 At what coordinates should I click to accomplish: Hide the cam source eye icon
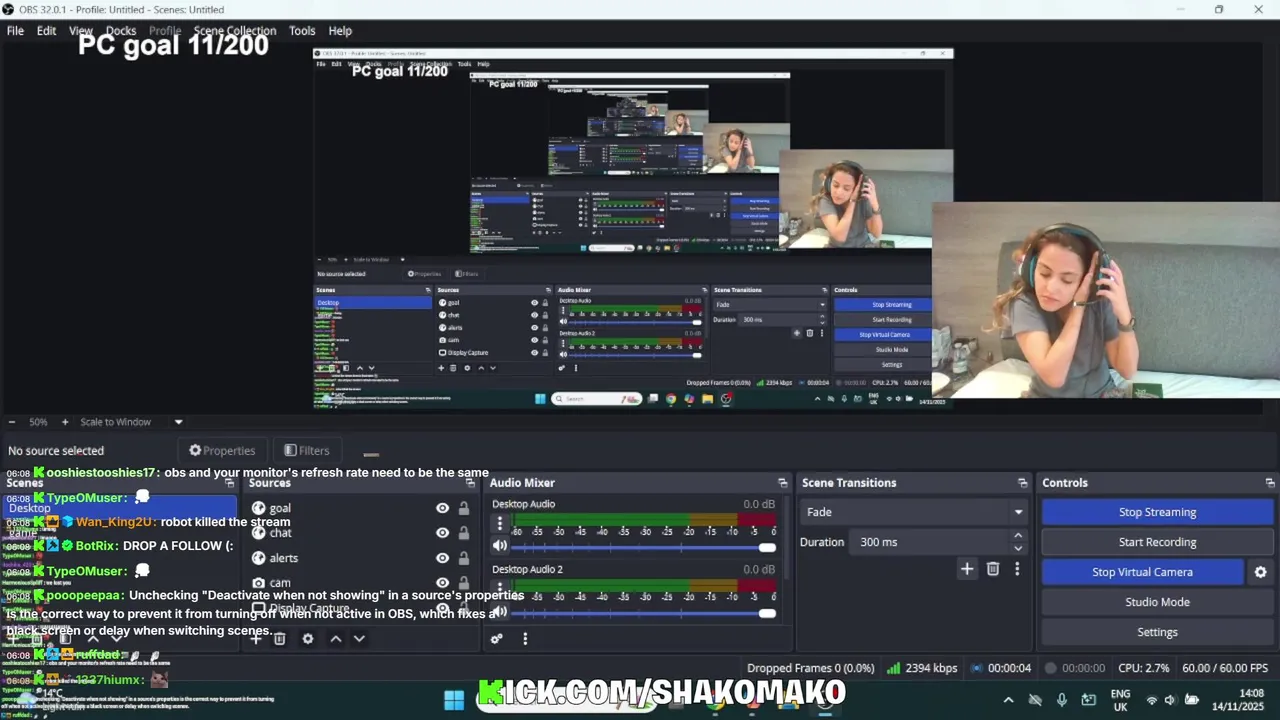click(442, 583)
